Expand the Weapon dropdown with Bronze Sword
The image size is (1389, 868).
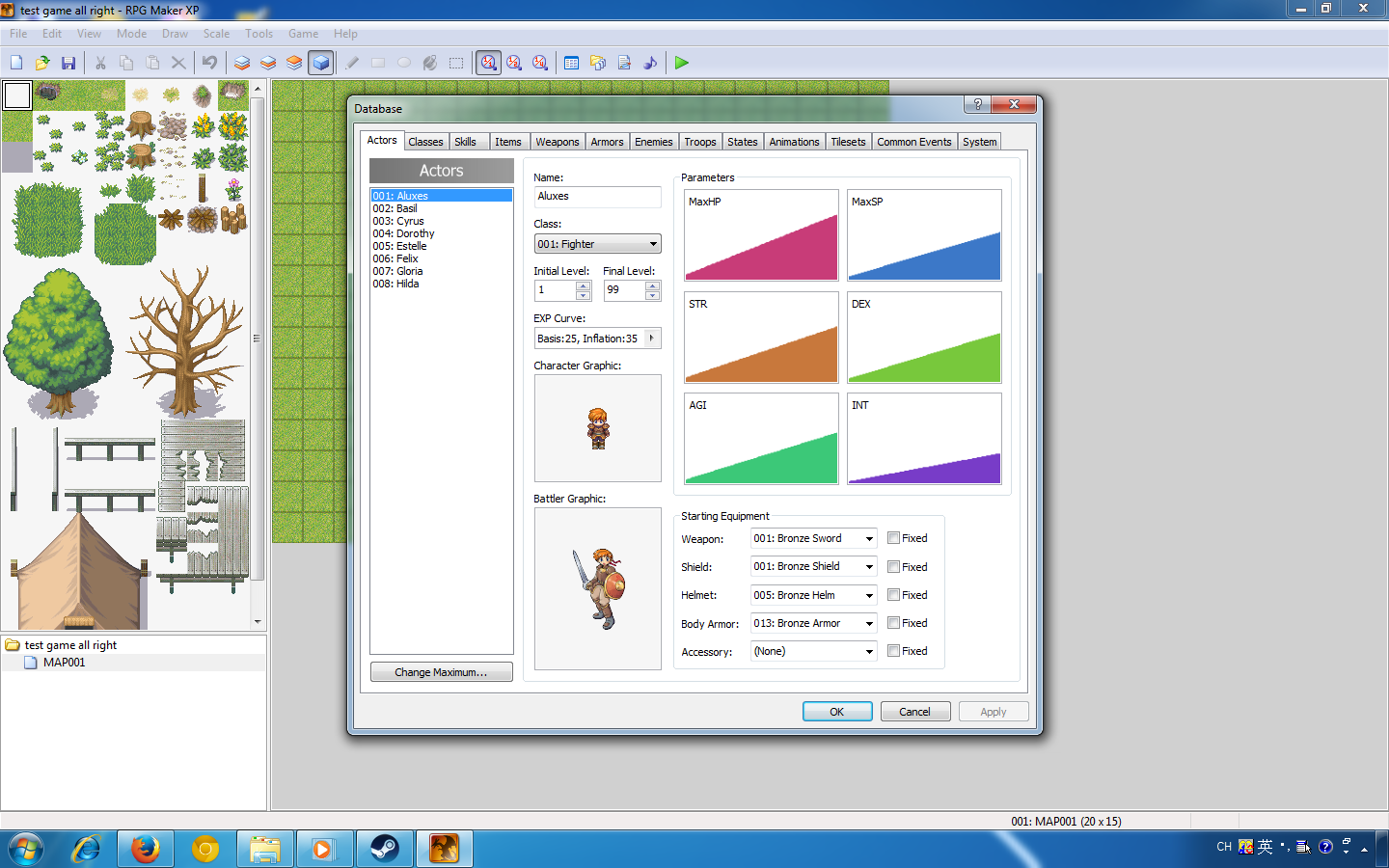coord(813,539)
